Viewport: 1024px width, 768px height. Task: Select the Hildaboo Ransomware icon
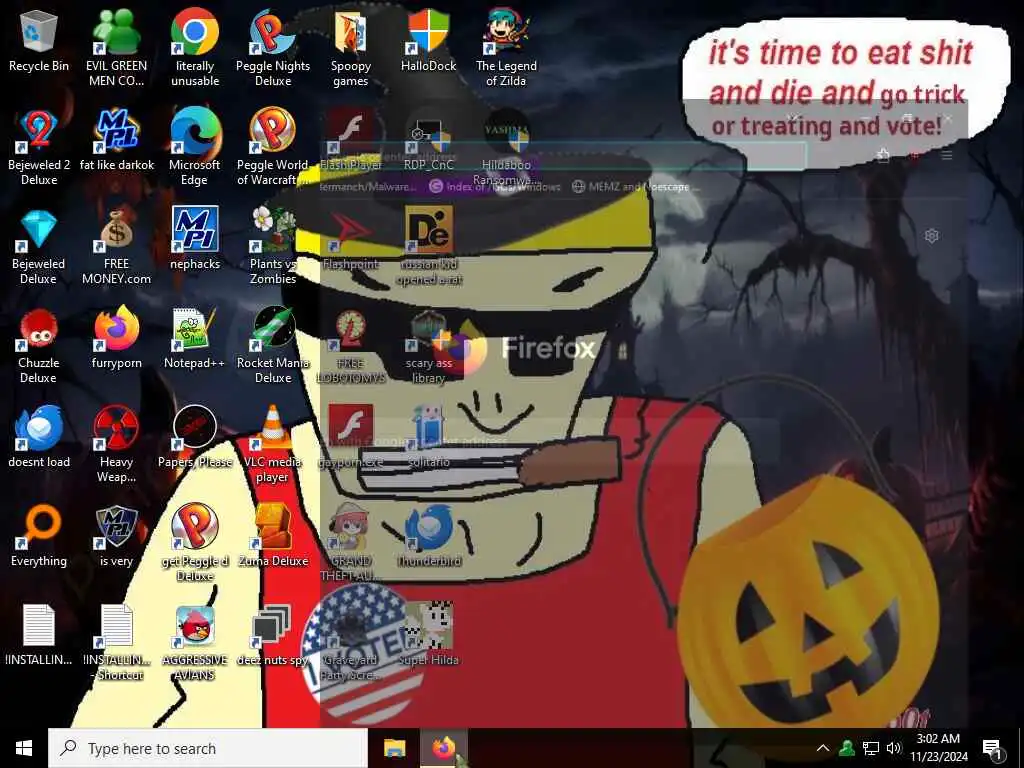pos(506,147)
